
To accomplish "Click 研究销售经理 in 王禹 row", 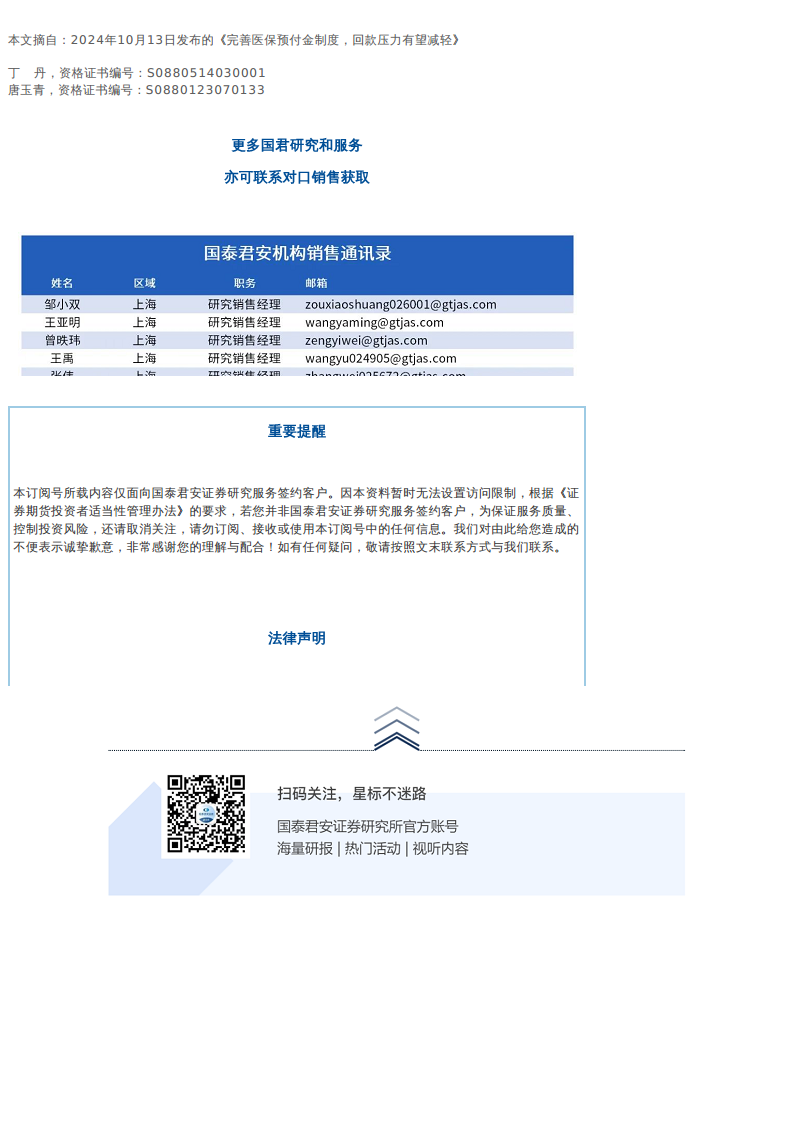I will tap(244, 358).
